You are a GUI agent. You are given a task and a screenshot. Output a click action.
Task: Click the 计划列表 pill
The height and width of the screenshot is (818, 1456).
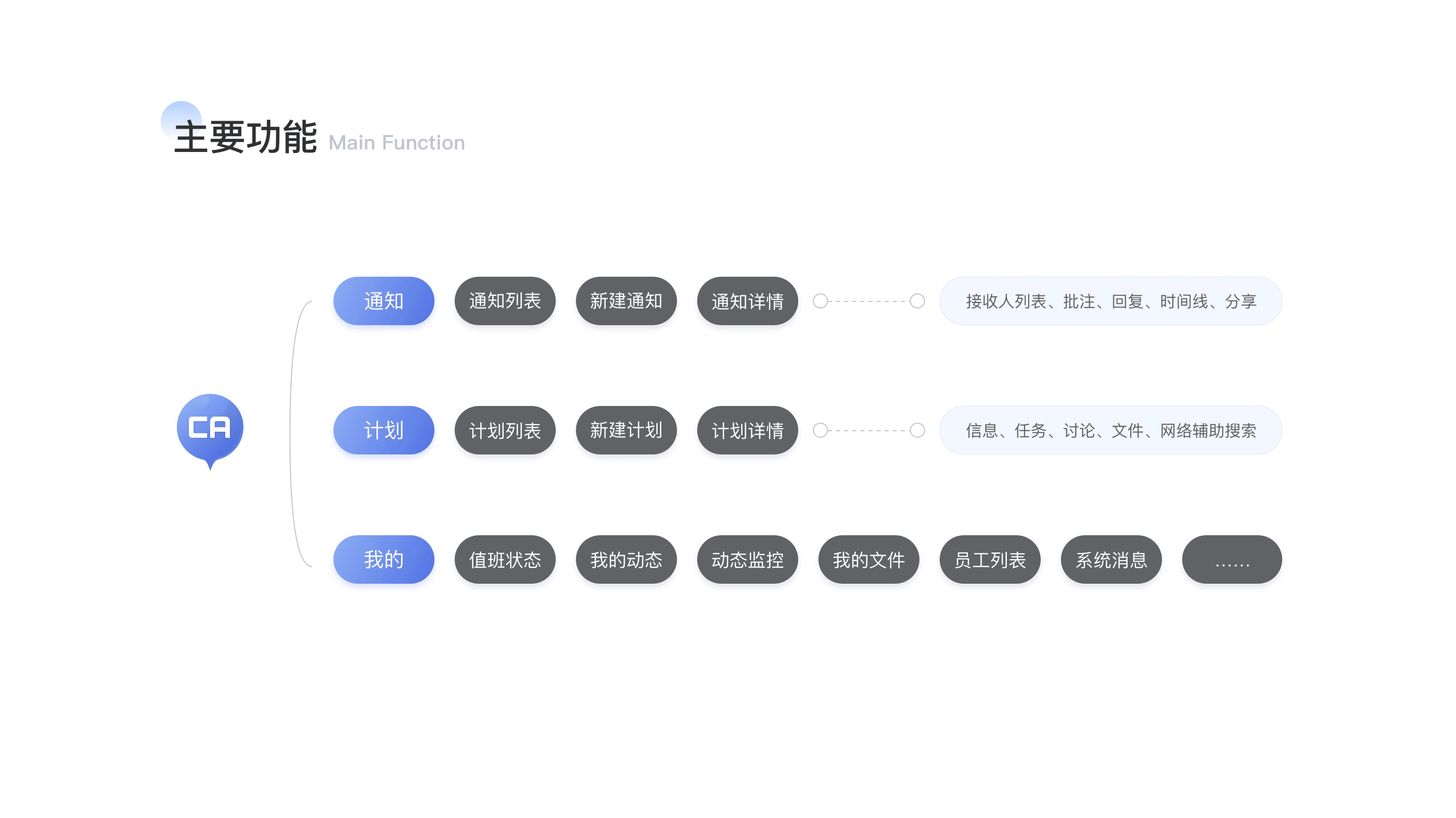tap(504, 430)
